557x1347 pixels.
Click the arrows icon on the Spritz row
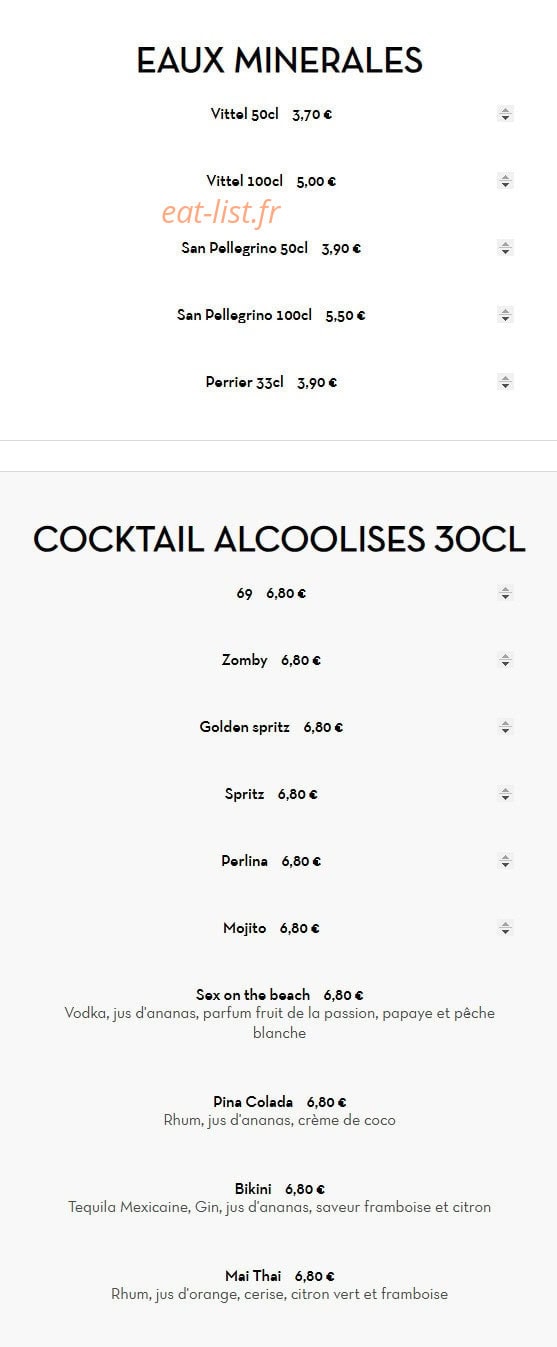[x=505, y=794]
